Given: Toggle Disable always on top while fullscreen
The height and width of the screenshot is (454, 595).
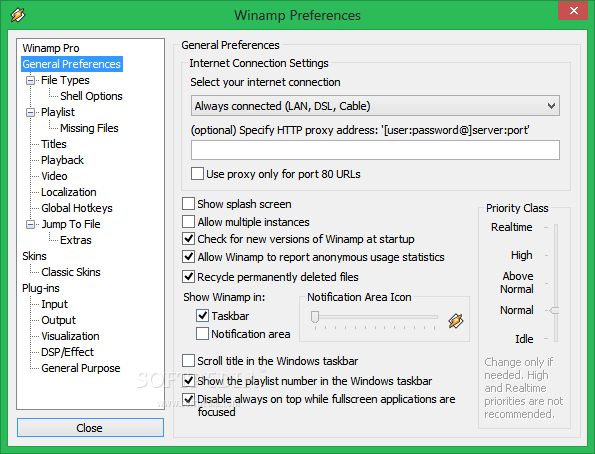Looking at the screenshot, I should click(189, 399).
